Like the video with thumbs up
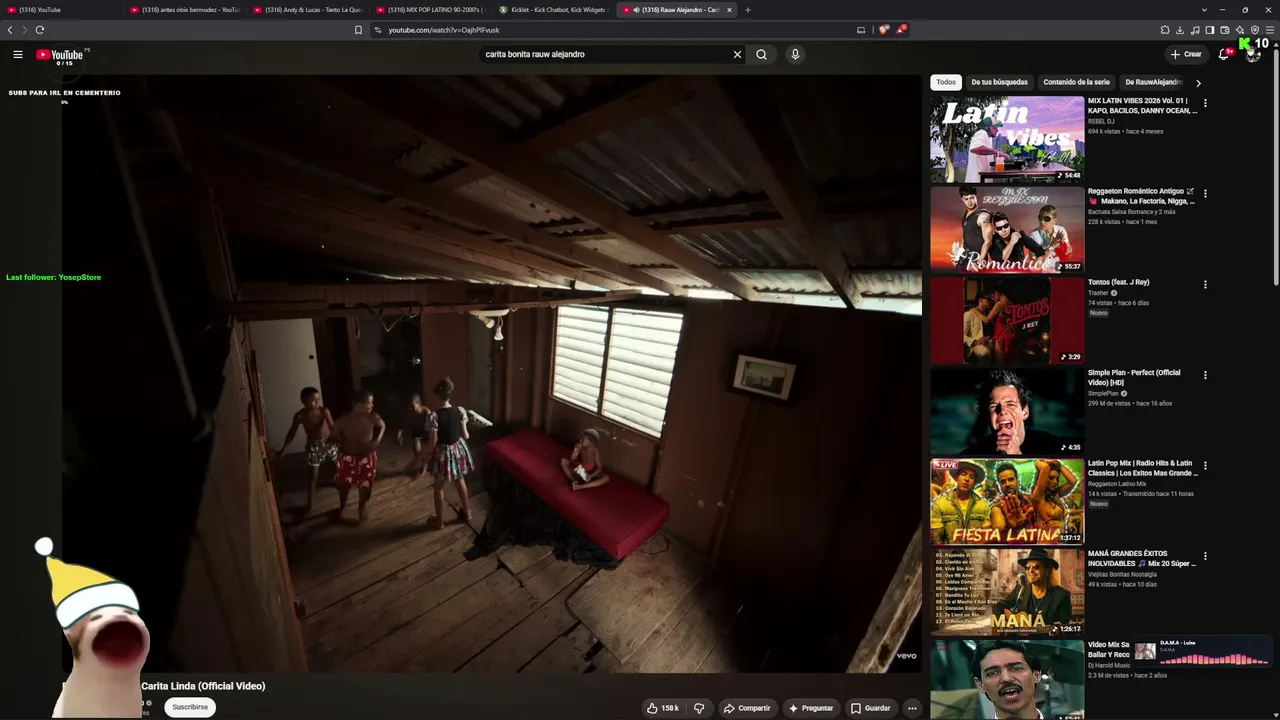This screenshot has height=720, width=1280. click(x=662, y=708)
